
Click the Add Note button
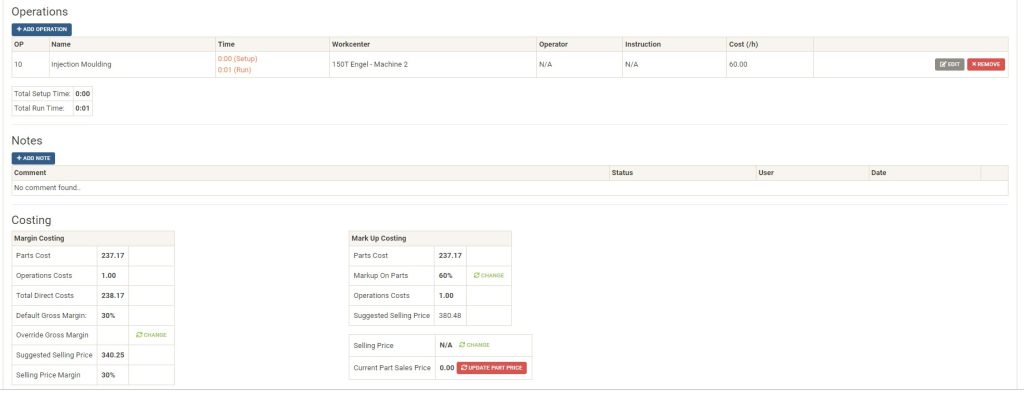33,158
